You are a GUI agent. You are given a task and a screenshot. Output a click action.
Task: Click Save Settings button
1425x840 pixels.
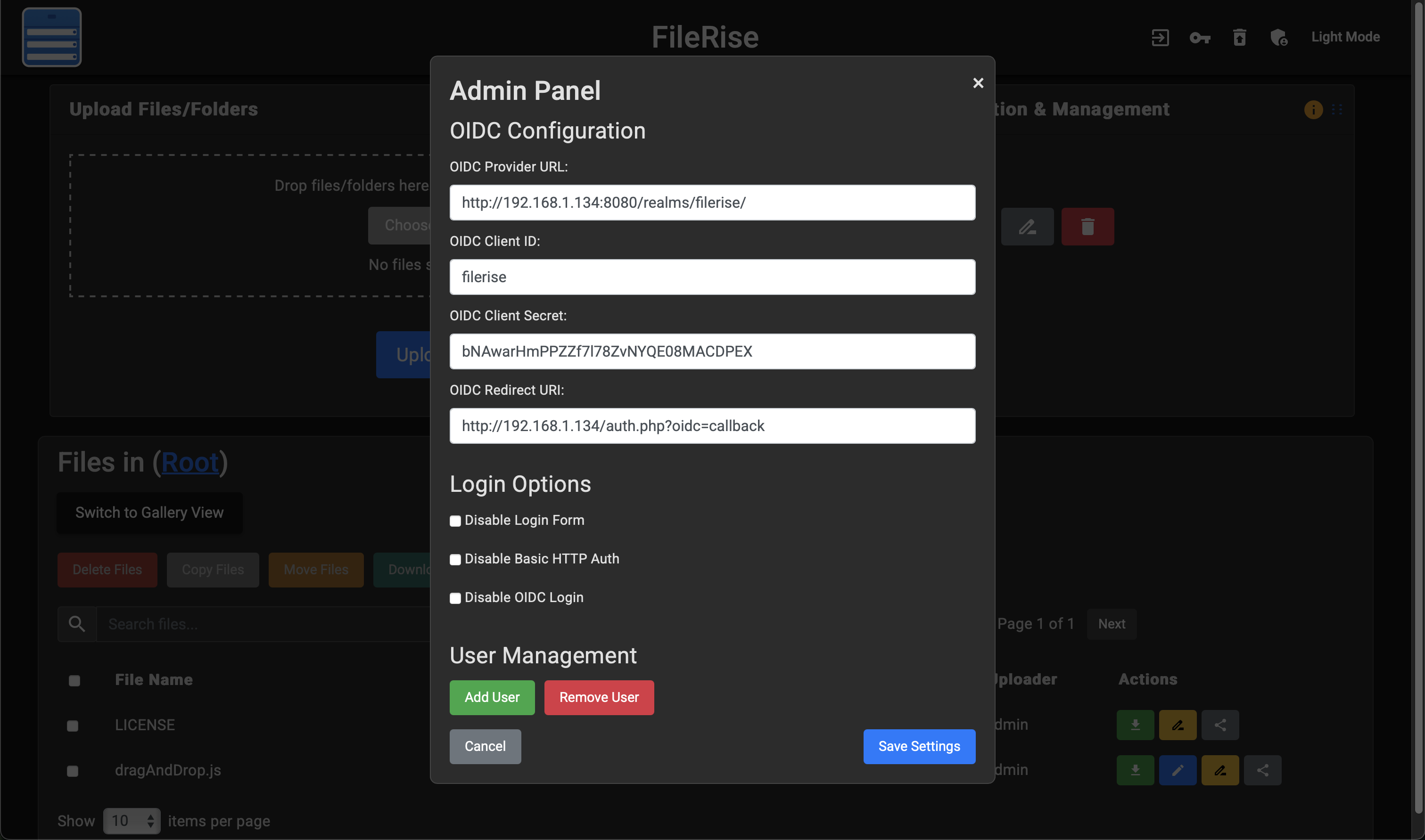[919, 746]
